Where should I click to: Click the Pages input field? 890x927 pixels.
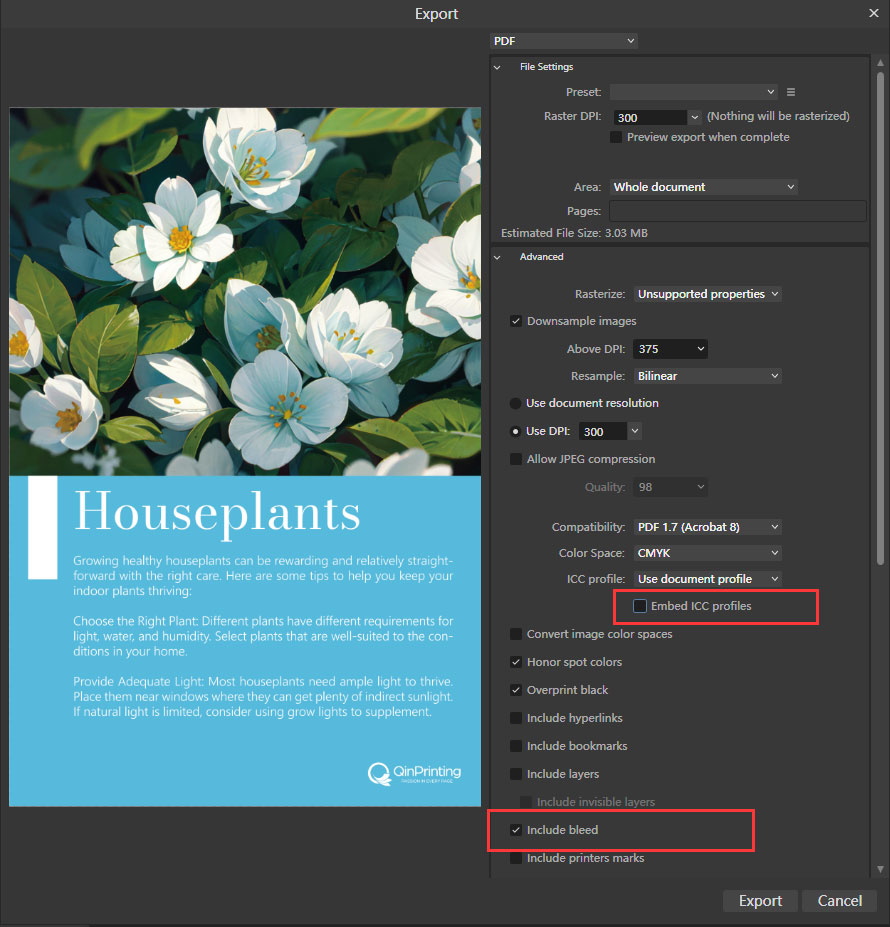pyautogui.click(x=738, y=211)
